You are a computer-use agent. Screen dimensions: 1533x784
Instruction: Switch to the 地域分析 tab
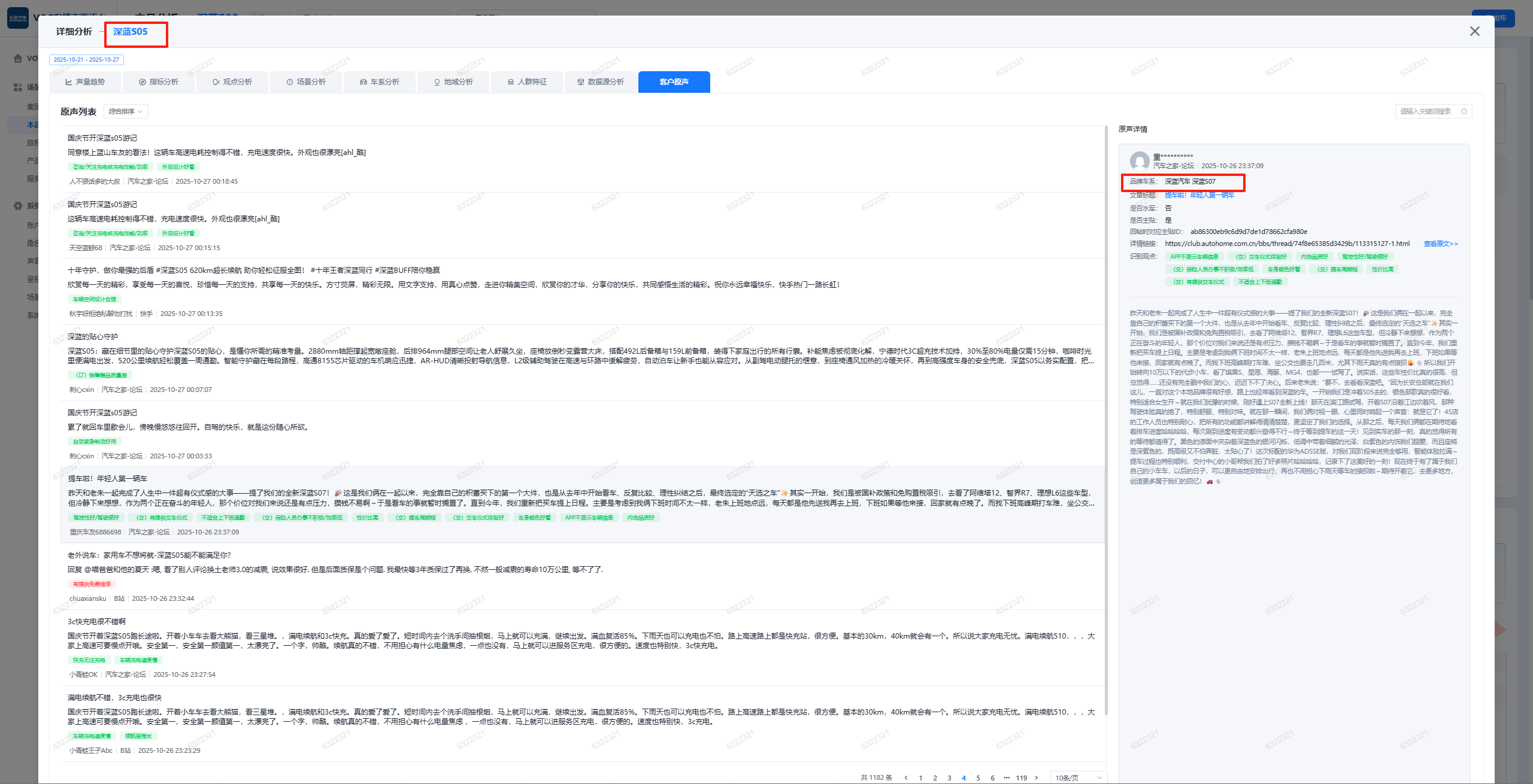pyautogui.click(x=453, y=82)
